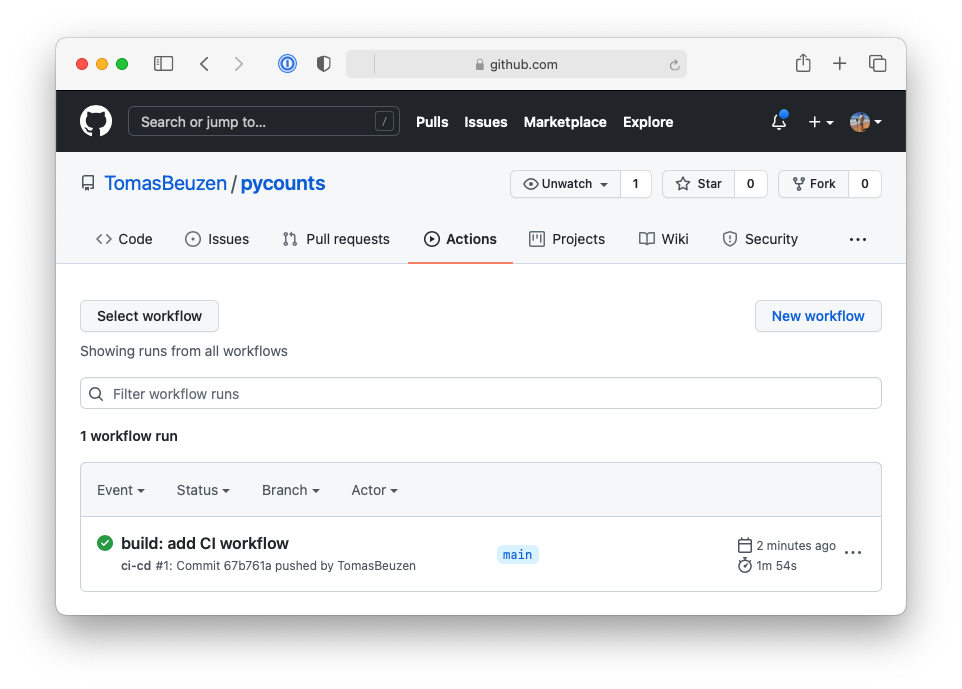Show the Safari tab overview
962x689 pixels.
(877, 63)
